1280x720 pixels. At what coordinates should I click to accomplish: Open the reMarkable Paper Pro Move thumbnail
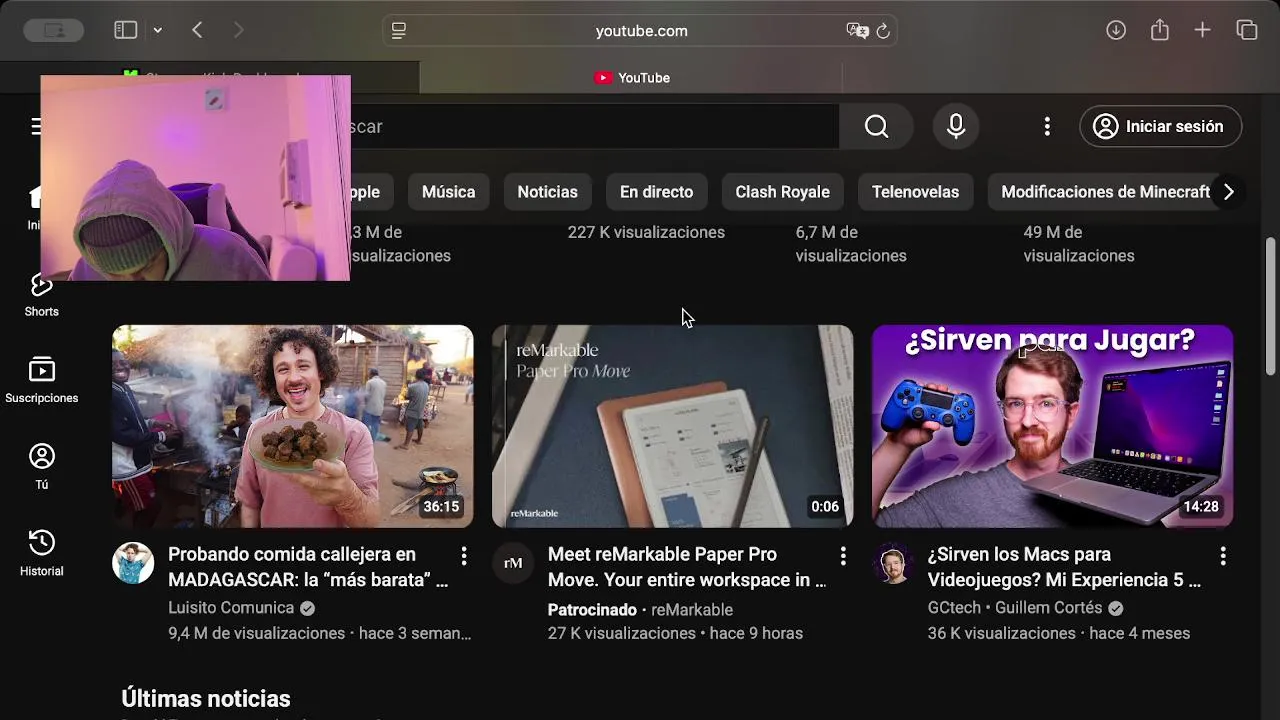click(x=672, y=426)
